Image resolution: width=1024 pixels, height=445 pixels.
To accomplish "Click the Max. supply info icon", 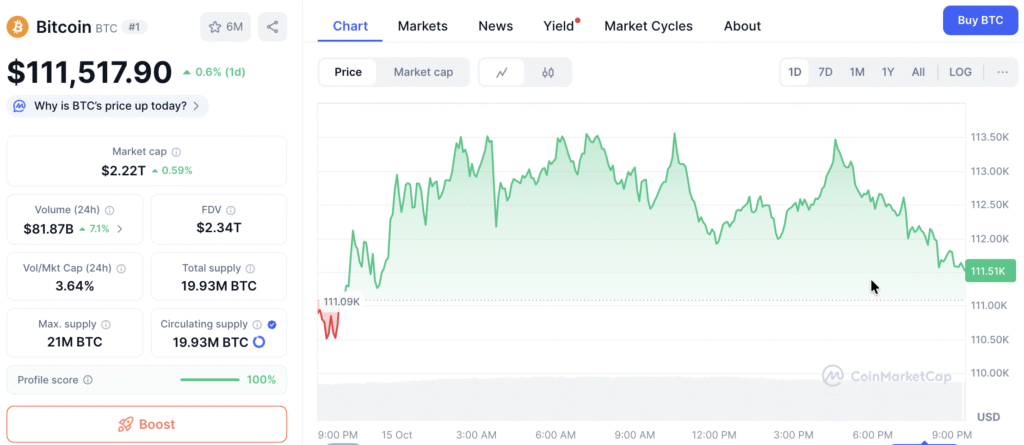I will [x=105, y=324].
